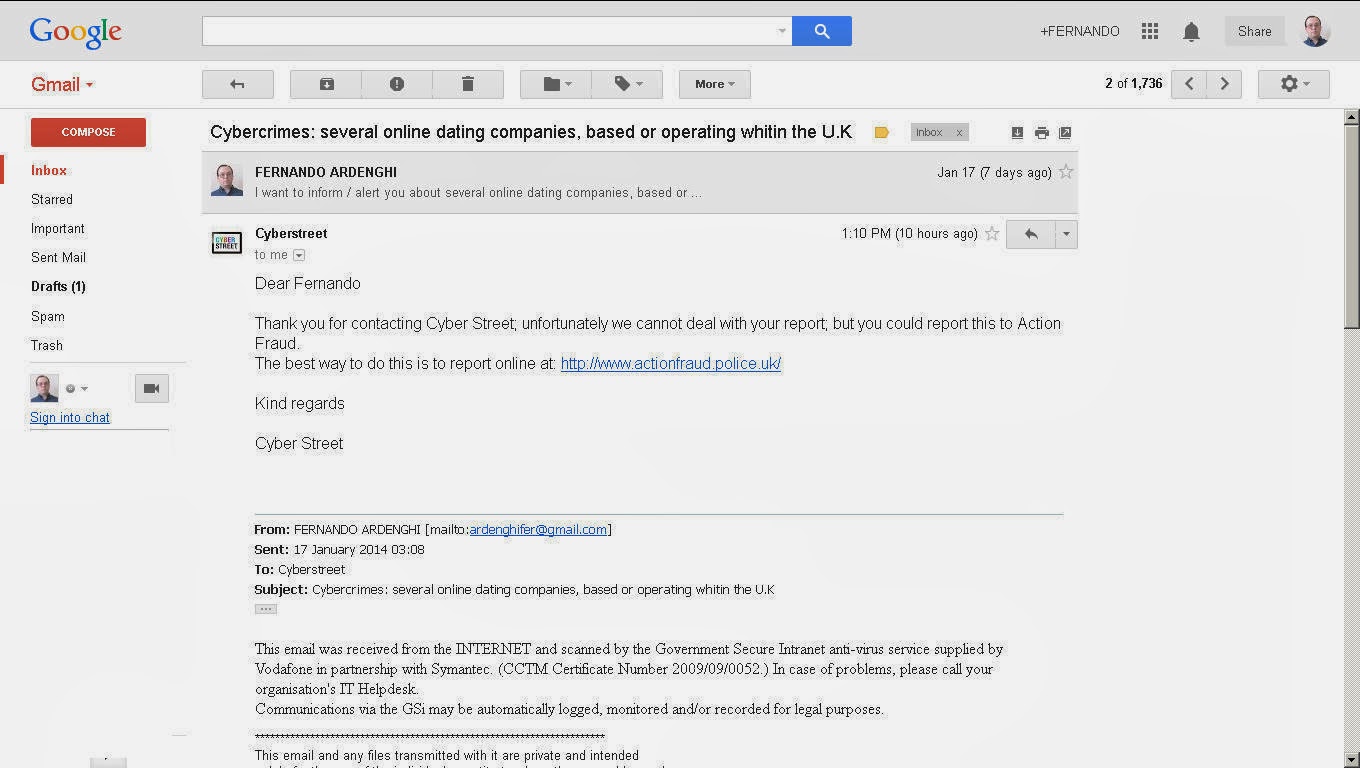This screenshot has width=1360, height=768.
Task: Open the More actions menu
Action: [715, 84]
